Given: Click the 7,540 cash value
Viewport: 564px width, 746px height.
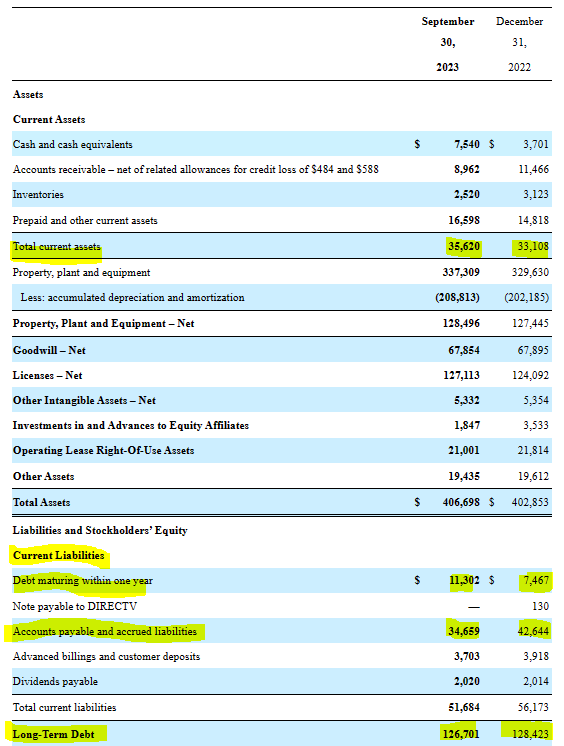Looking at the screenshot, I should pyautogui.click(x=467, y=144).
